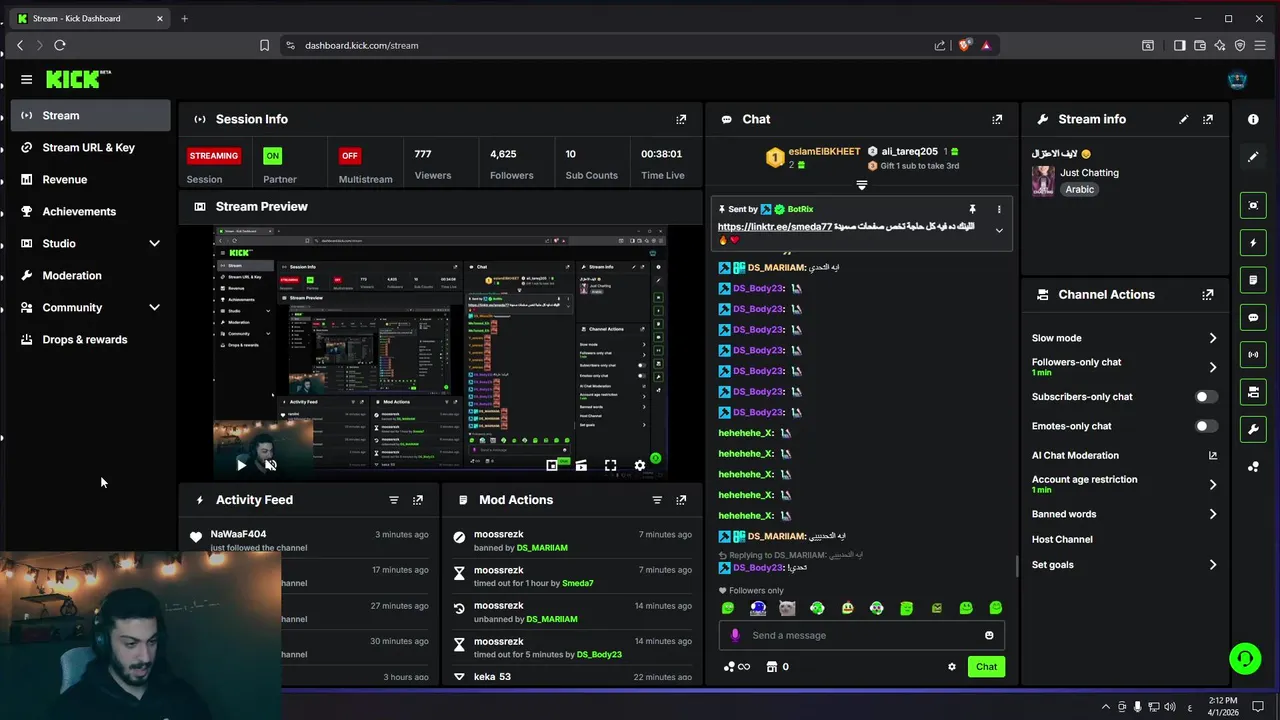
Task: Click the purple microphone icon in chat input
Action: [735, 635]
